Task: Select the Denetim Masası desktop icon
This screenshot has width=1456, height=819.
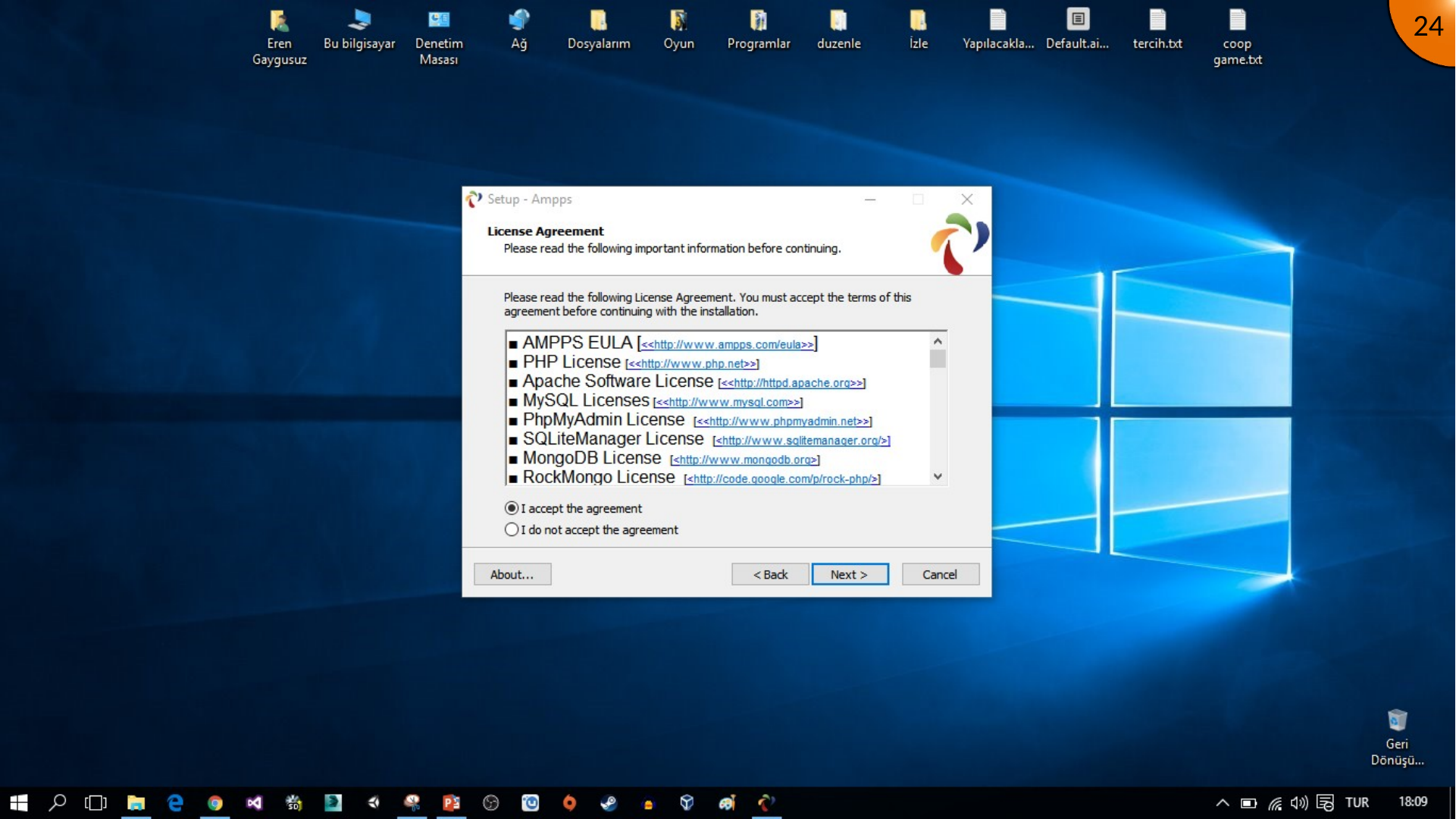Action: click(x=439, y=37)
